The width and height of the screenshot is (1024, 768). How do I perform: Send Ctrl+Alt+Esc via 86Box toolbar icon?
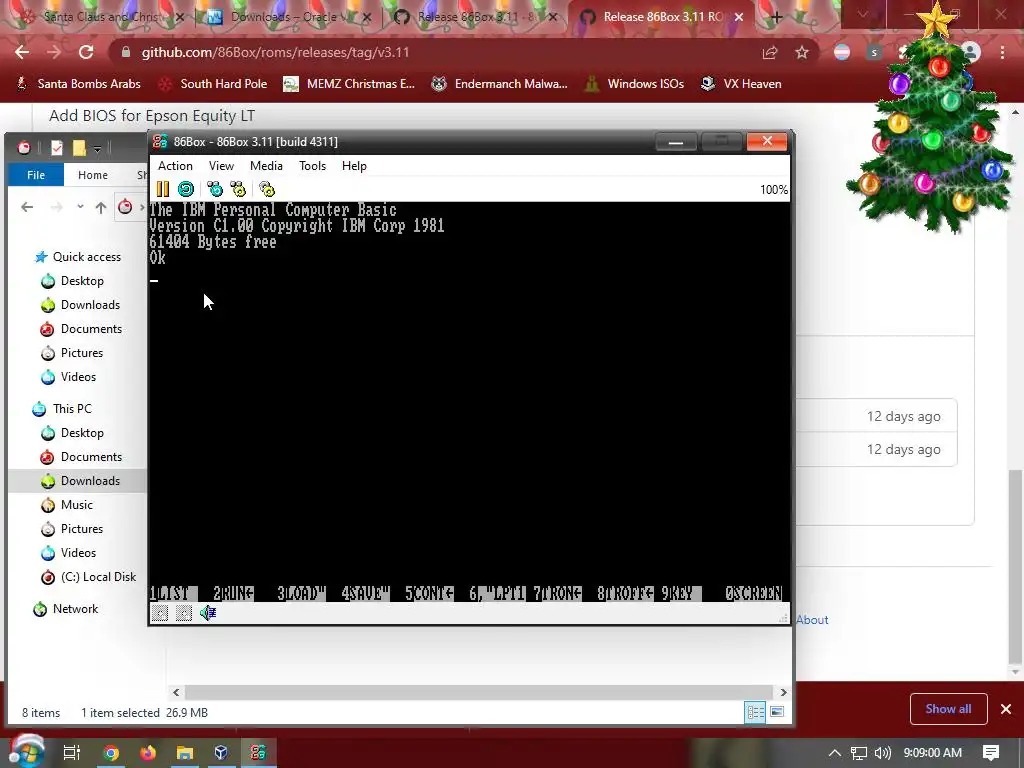click(238, 189)
